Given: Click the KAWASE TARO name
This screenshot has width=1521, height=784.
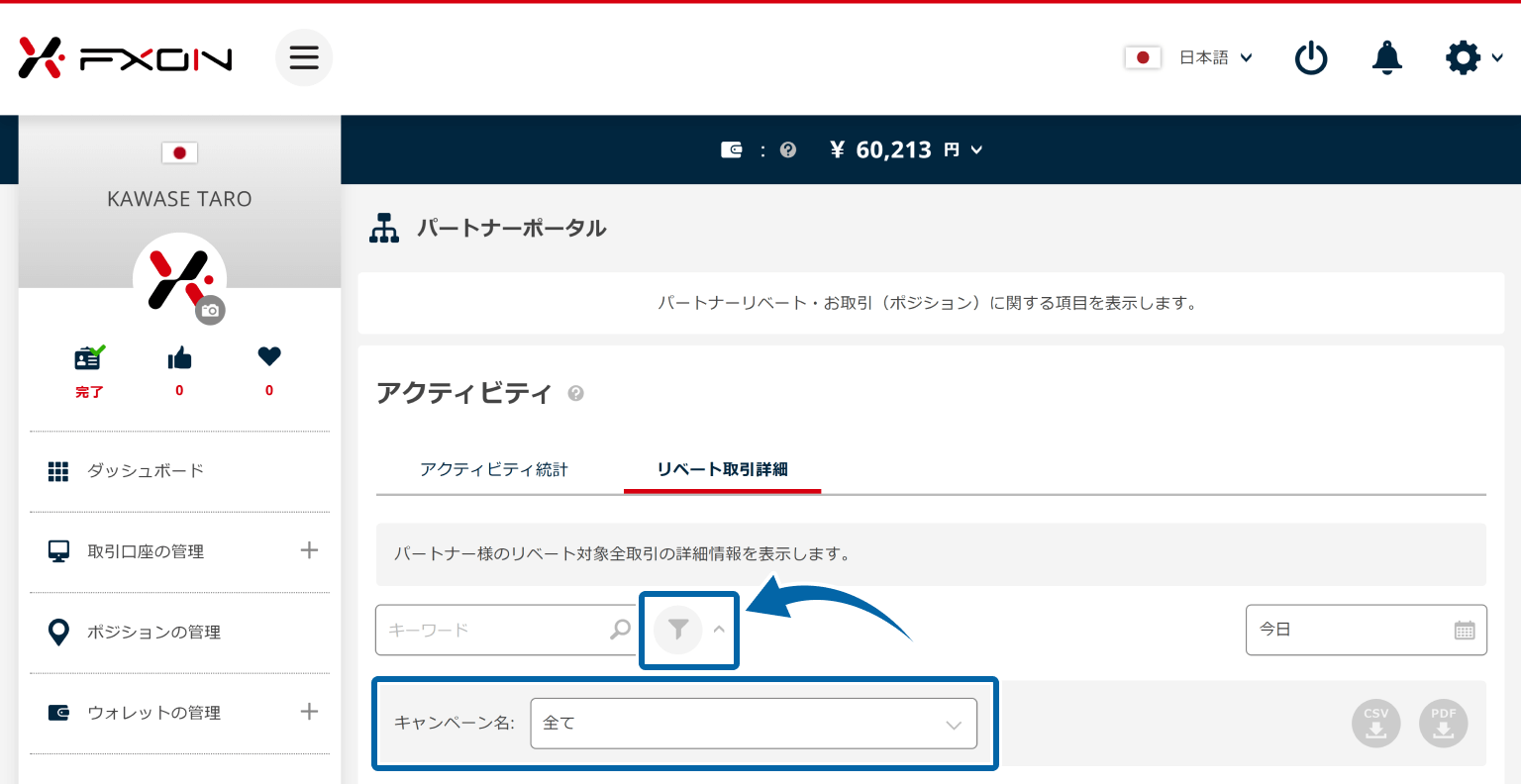Looking at the screenshot, I should coord(179,199).
